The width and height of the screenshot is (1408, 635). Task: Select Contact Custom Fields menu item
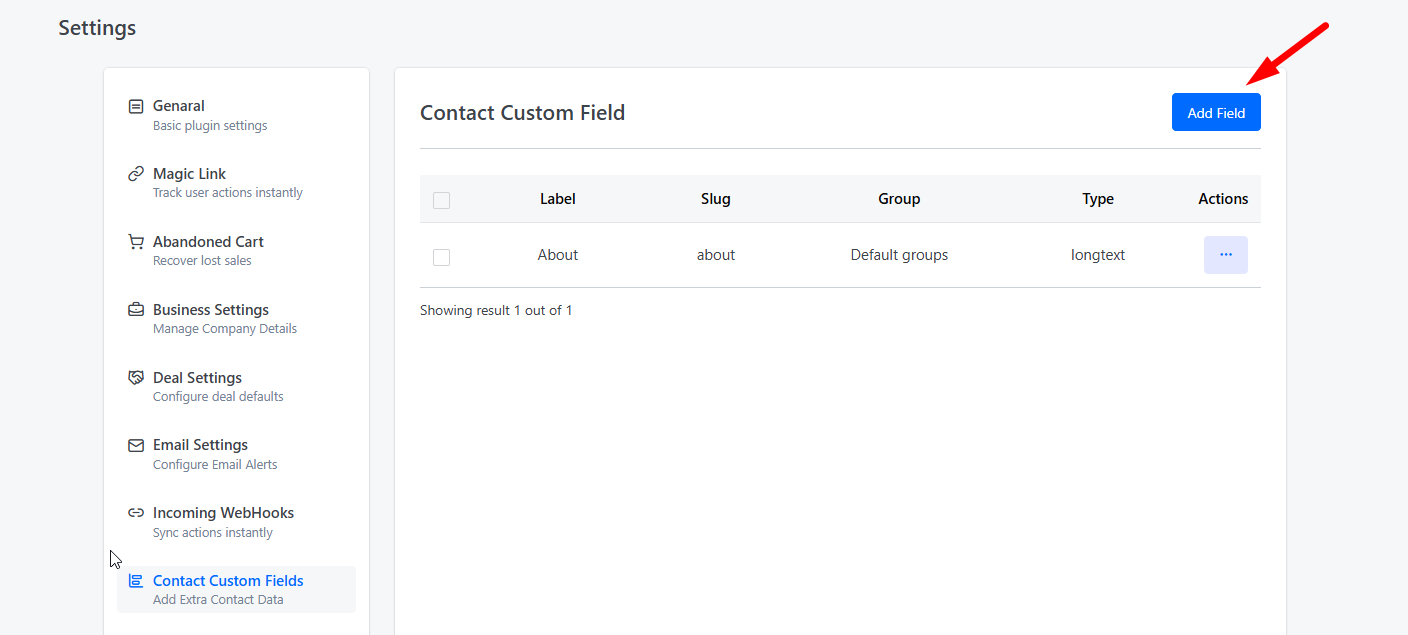[x=236, y=590]
